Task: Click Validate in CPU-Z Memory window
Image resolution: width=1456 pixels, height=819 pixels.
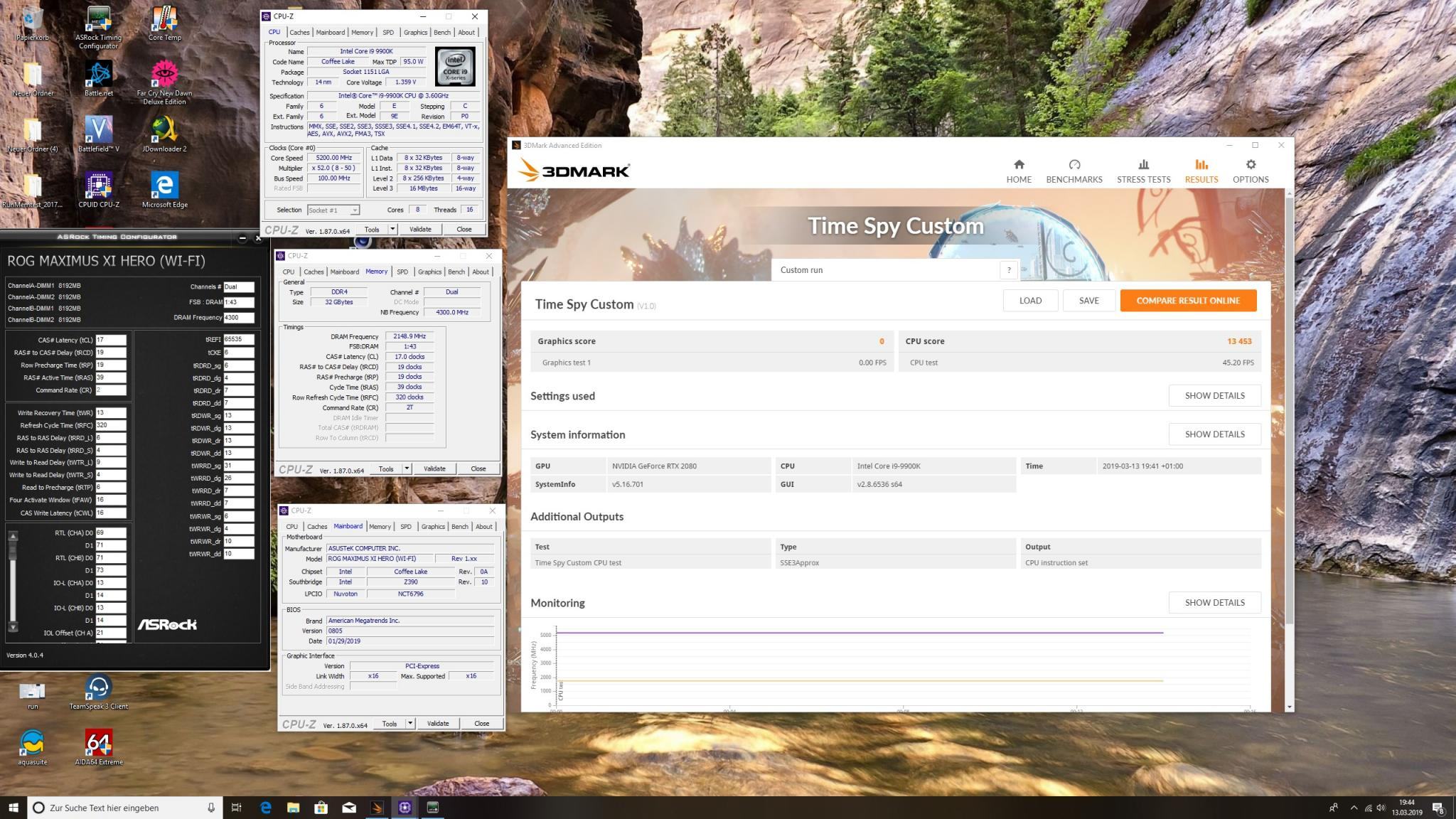Action: tap(434, 469)
